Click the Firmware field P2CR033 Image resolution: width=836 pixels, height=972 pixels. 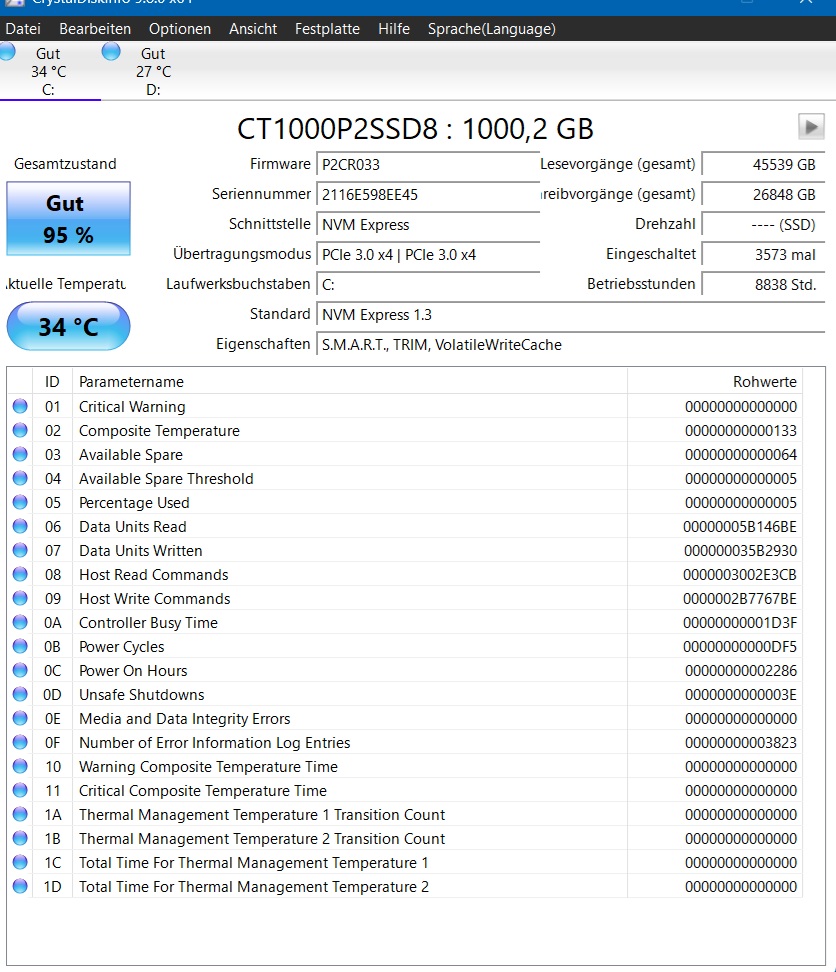pyautogui.click(x=428, y=165)
